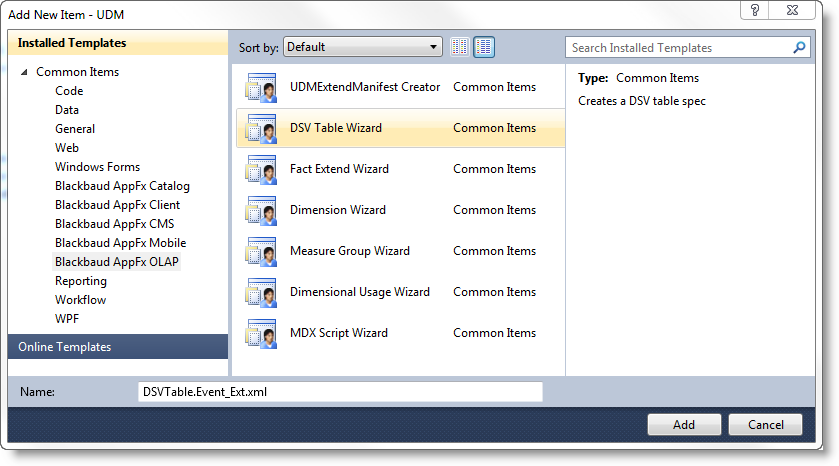839x466 pixels.
Task: Click the Name input field
Action: point(340,392)
